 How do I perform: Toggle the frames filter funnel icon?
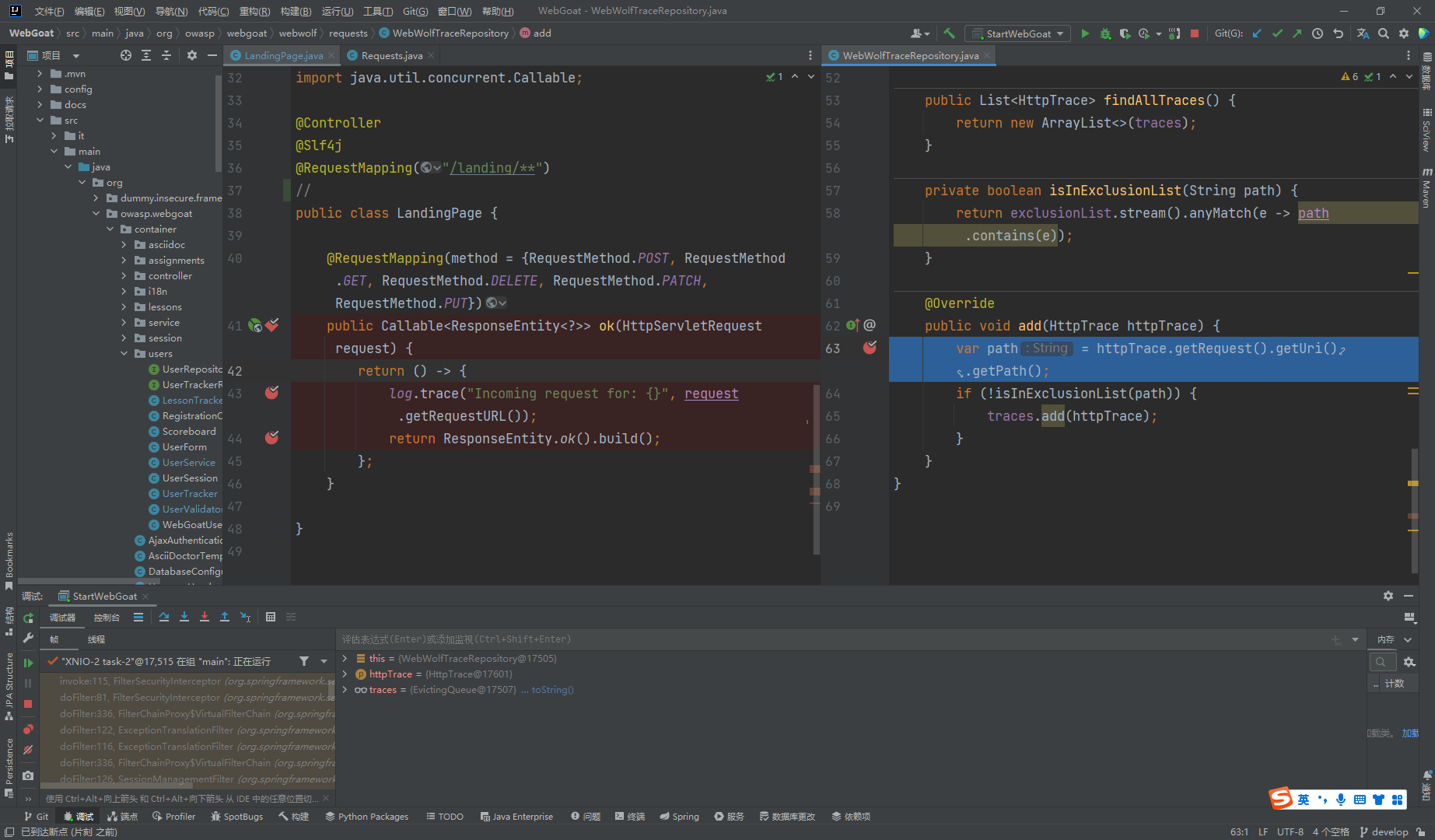[304, 661]
